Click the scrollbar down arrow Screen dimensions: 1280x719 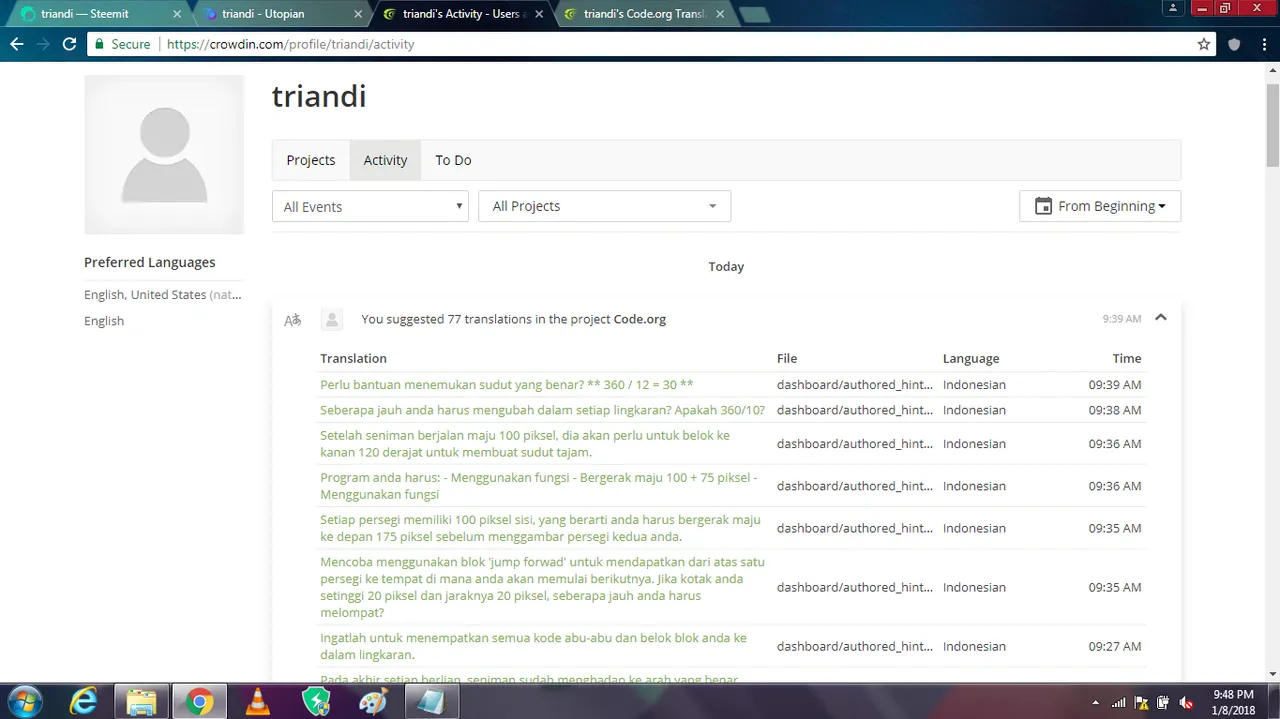pos(1272,675)
